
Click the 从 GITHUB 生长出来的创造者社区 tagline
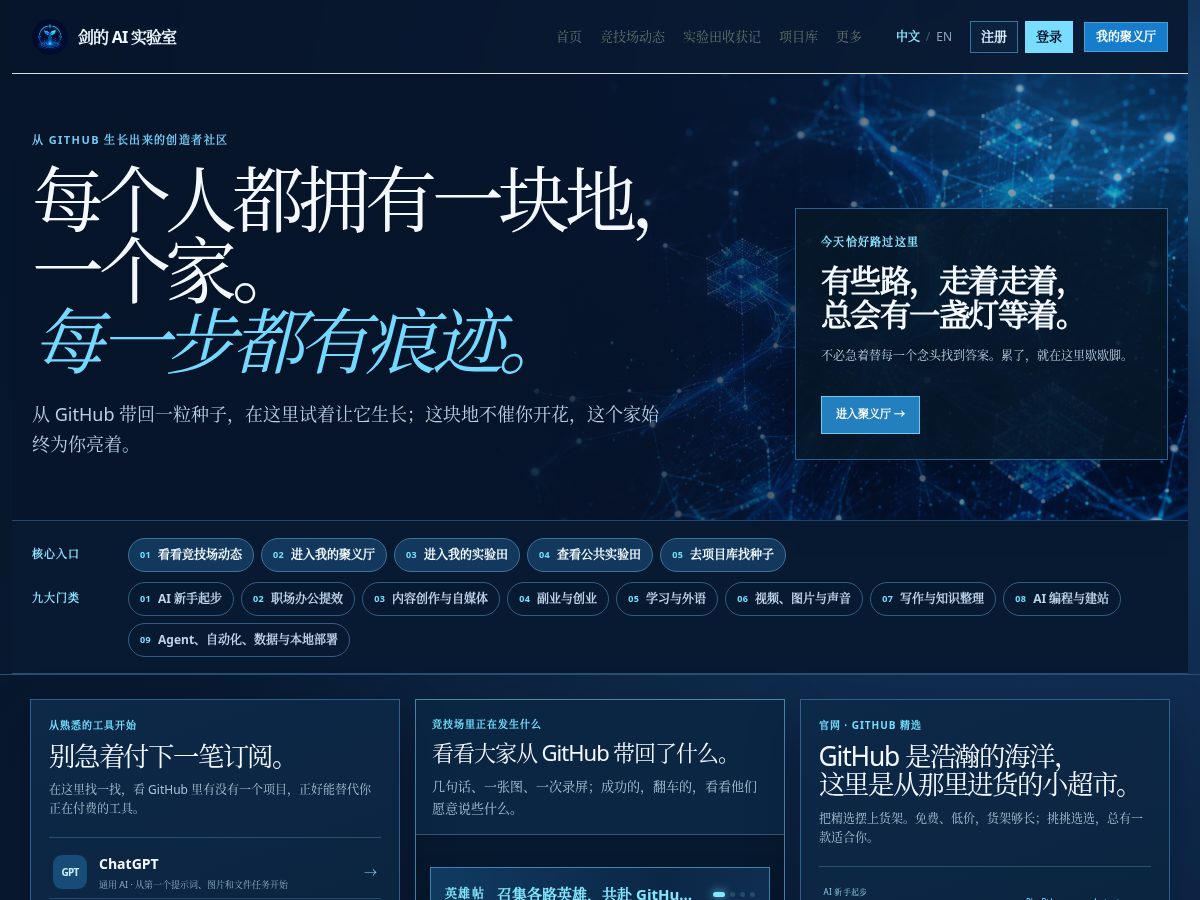click(x=130, y=140)
